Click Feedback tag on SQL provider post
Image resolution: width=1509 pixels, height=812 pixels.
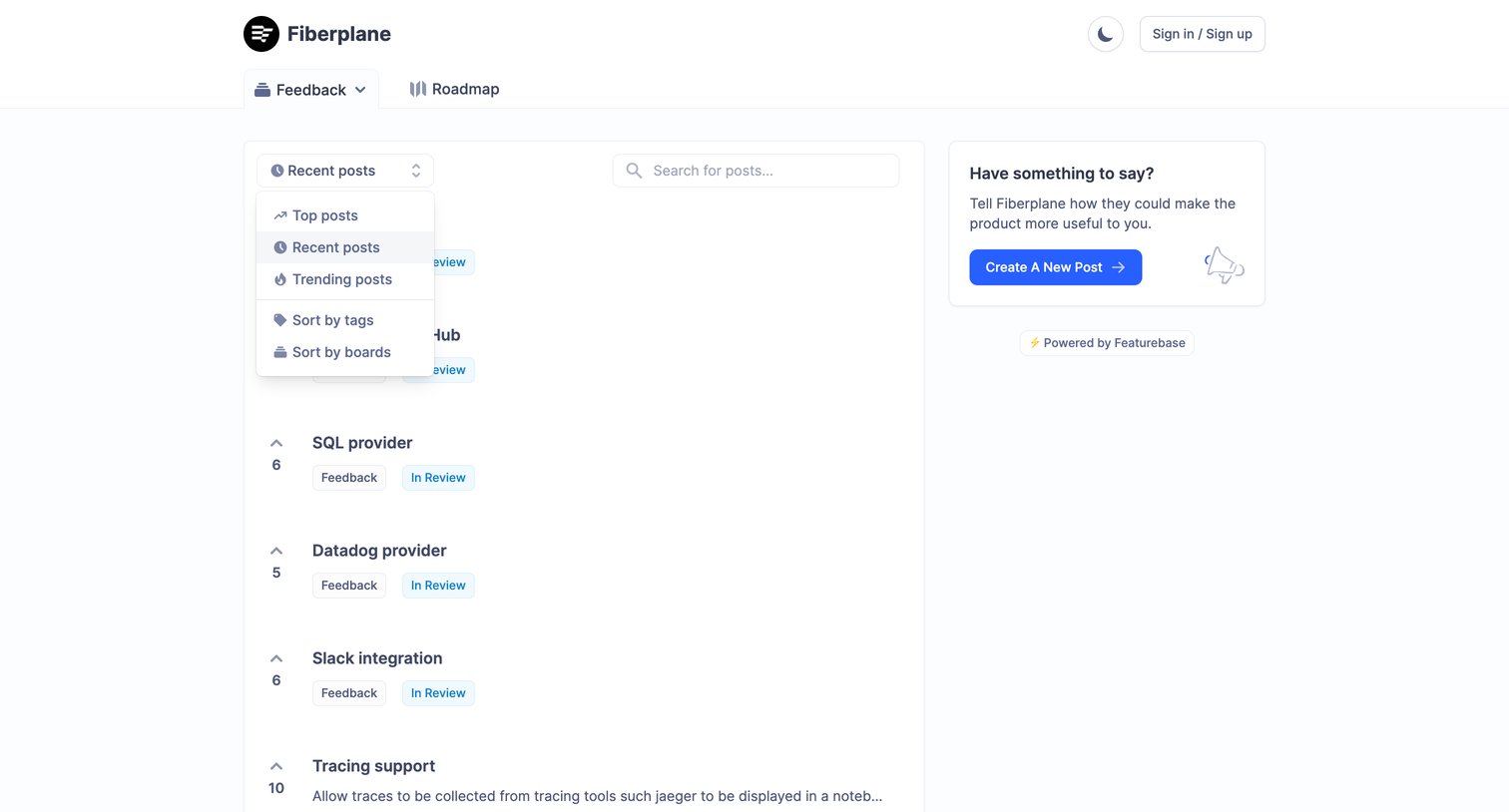click(x=349, y=478)
